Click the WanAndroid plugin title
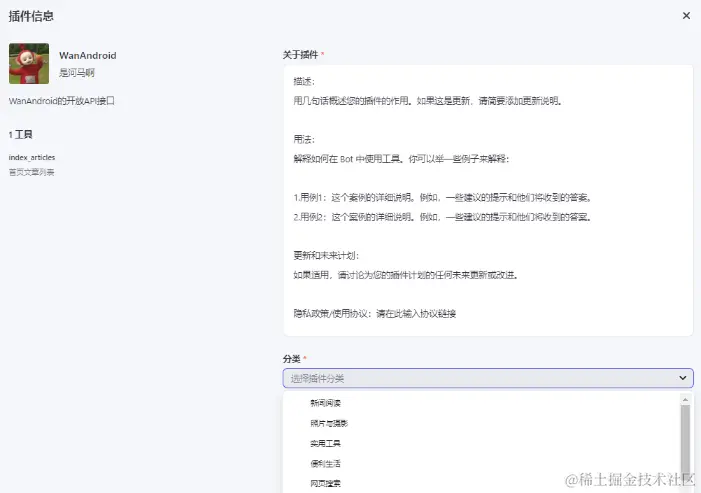 pyautogui.click(x=88, y=55)
